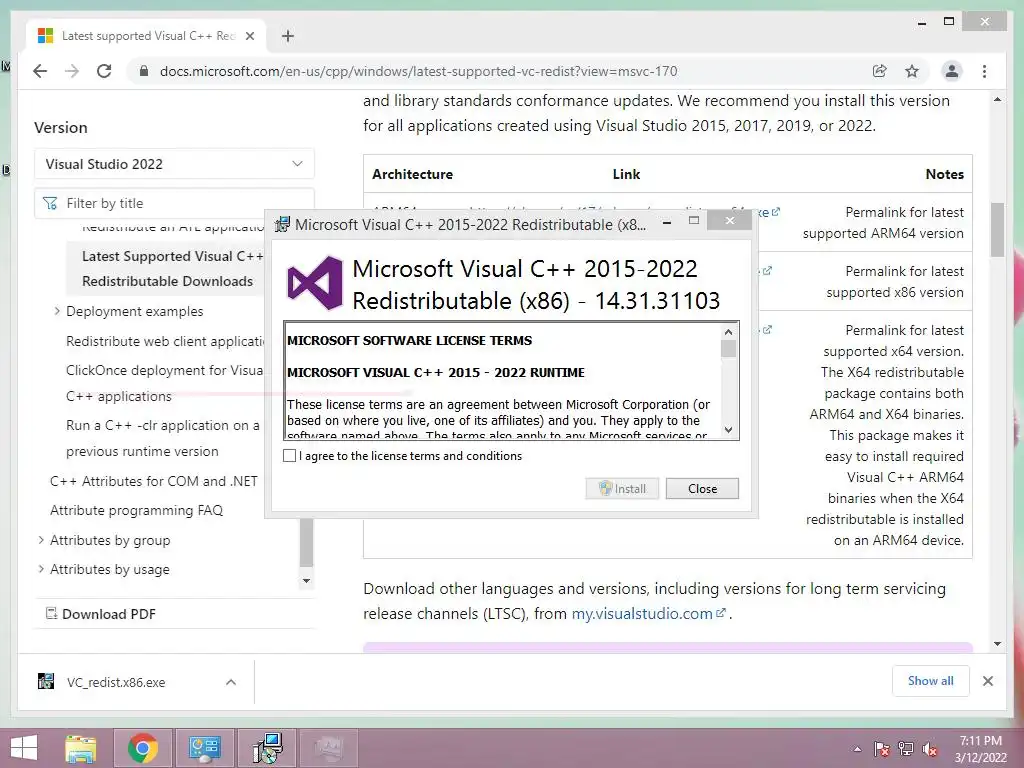The image size is (1024, 768).
Task: Click the page scrollbar down arrow
Action: tap(997, 644)
